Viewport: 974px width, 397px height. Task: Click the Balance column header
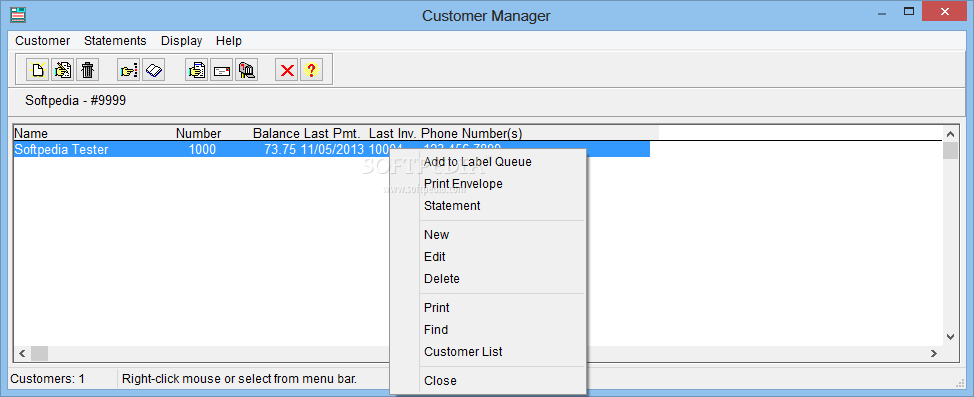click(276, 134)
